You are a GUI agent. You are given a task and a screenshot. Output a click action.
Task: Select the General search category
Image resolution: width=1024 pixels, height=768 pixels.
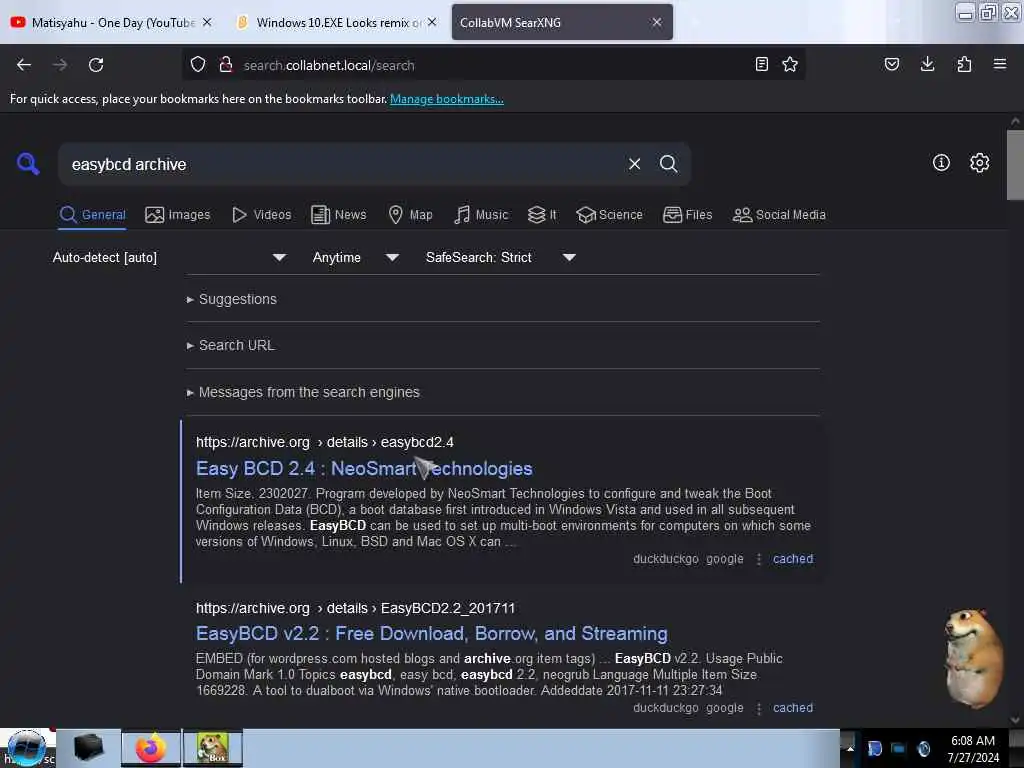pos(92,215)
